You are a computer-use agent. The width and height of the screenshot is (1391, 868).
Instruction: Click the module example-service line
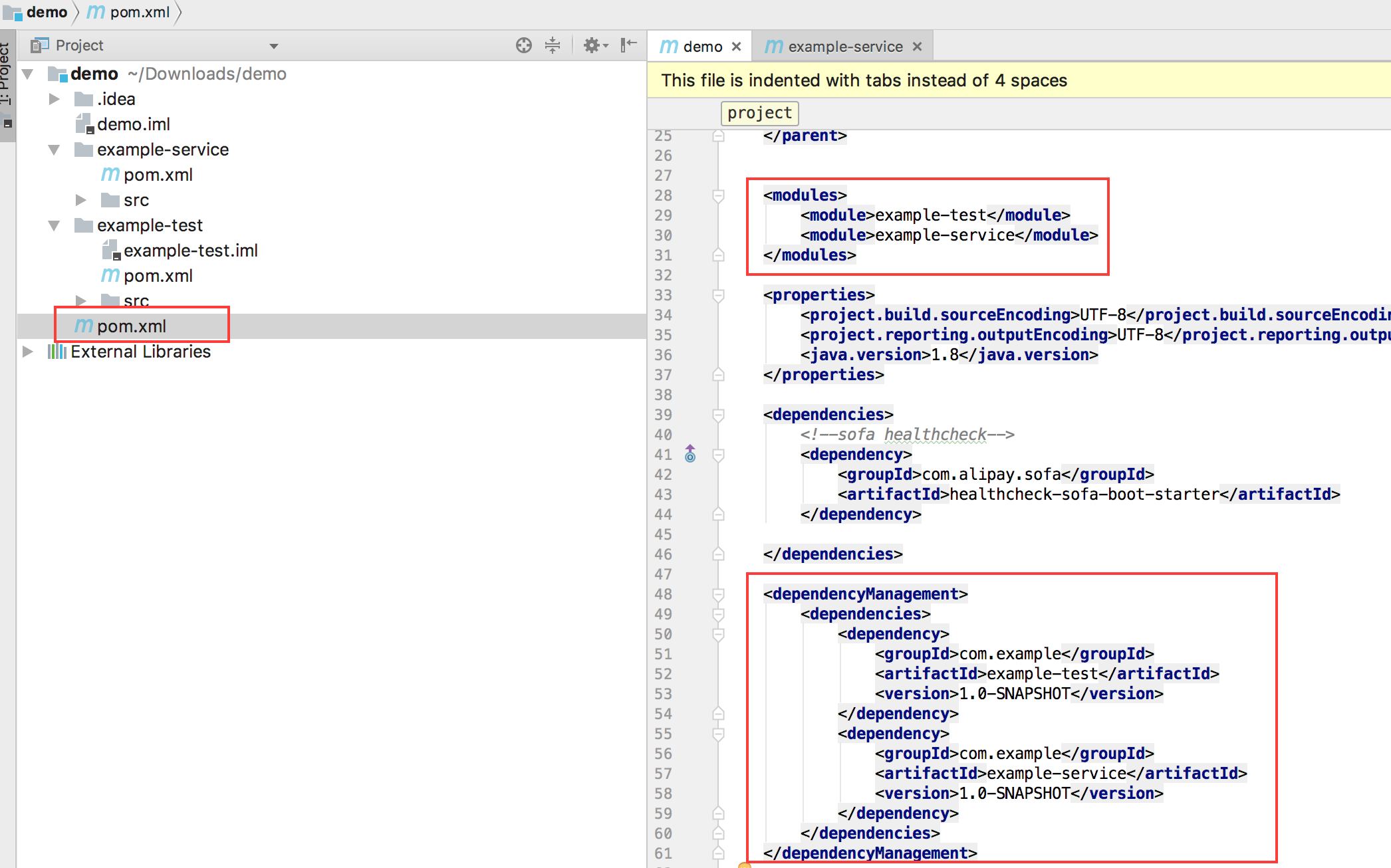click(x=949, y=235)
